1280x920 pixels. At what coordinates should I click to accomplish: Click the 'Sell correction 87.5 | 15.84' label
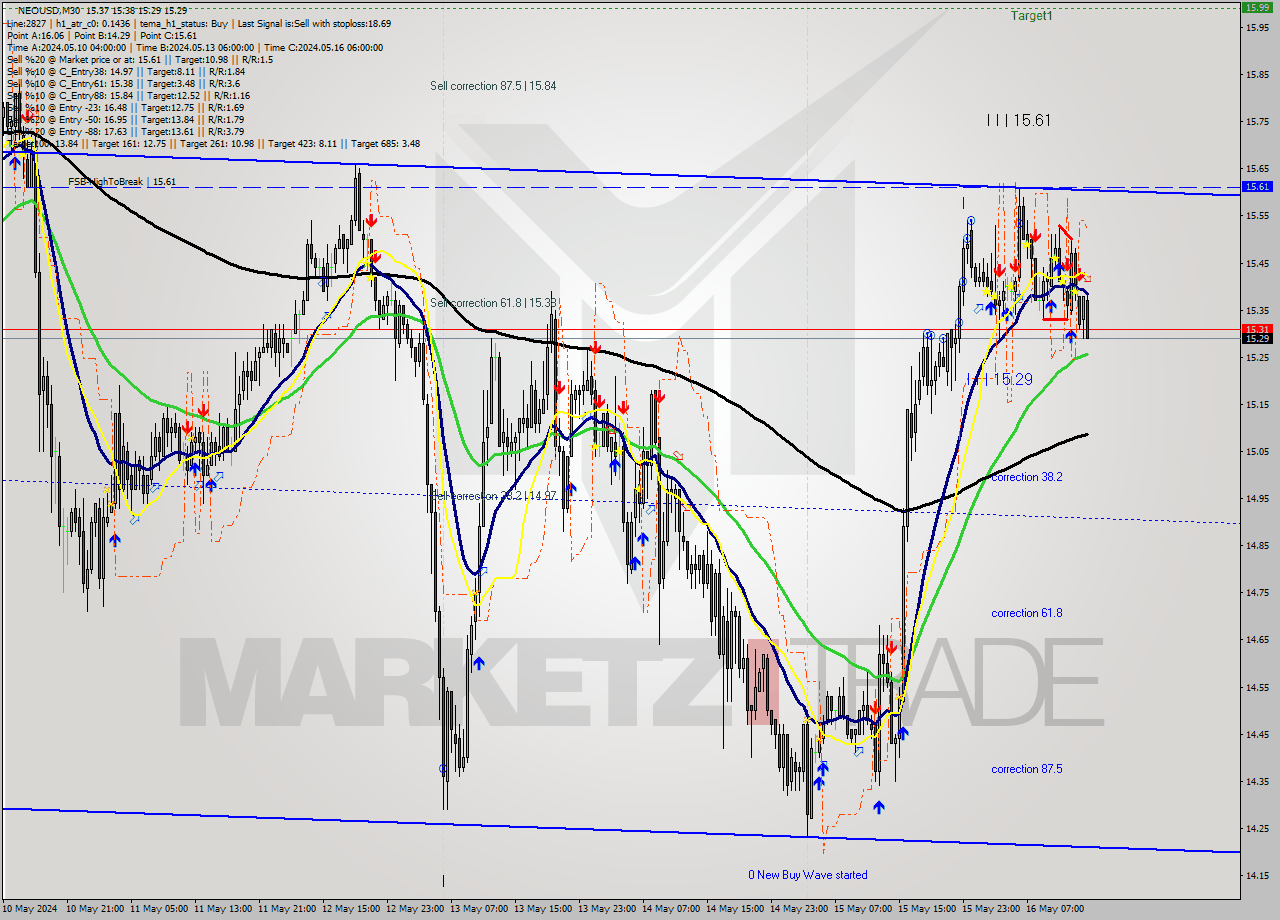pyautogui.click(x=493, y=86)
